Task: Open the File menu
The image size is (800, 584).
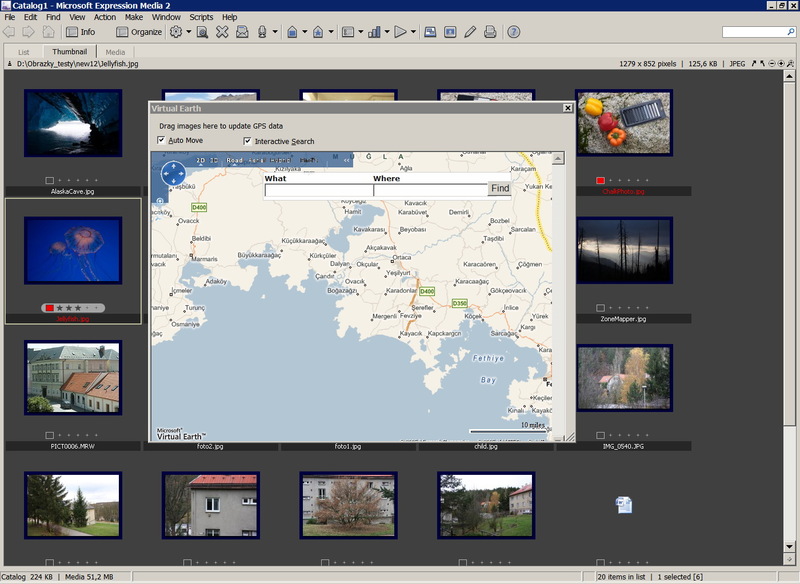Action: [x=10, y=17]
